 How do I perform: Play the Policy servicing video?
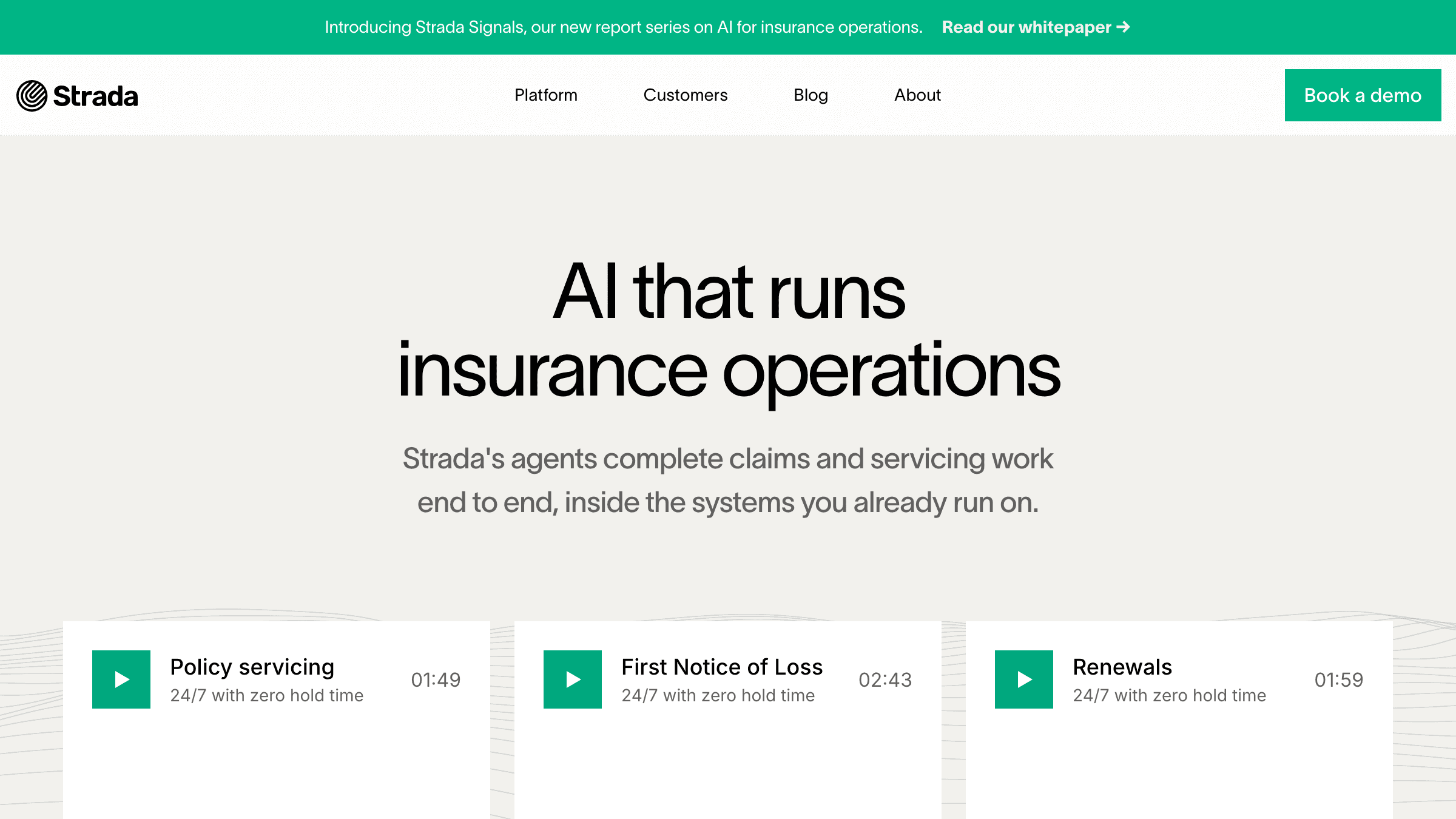(x=121, y=679)
